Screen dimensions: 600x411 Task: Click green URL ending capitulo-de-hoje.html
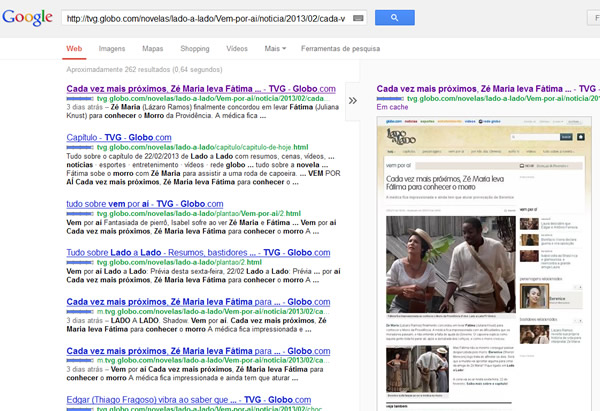tap(202, 147)
